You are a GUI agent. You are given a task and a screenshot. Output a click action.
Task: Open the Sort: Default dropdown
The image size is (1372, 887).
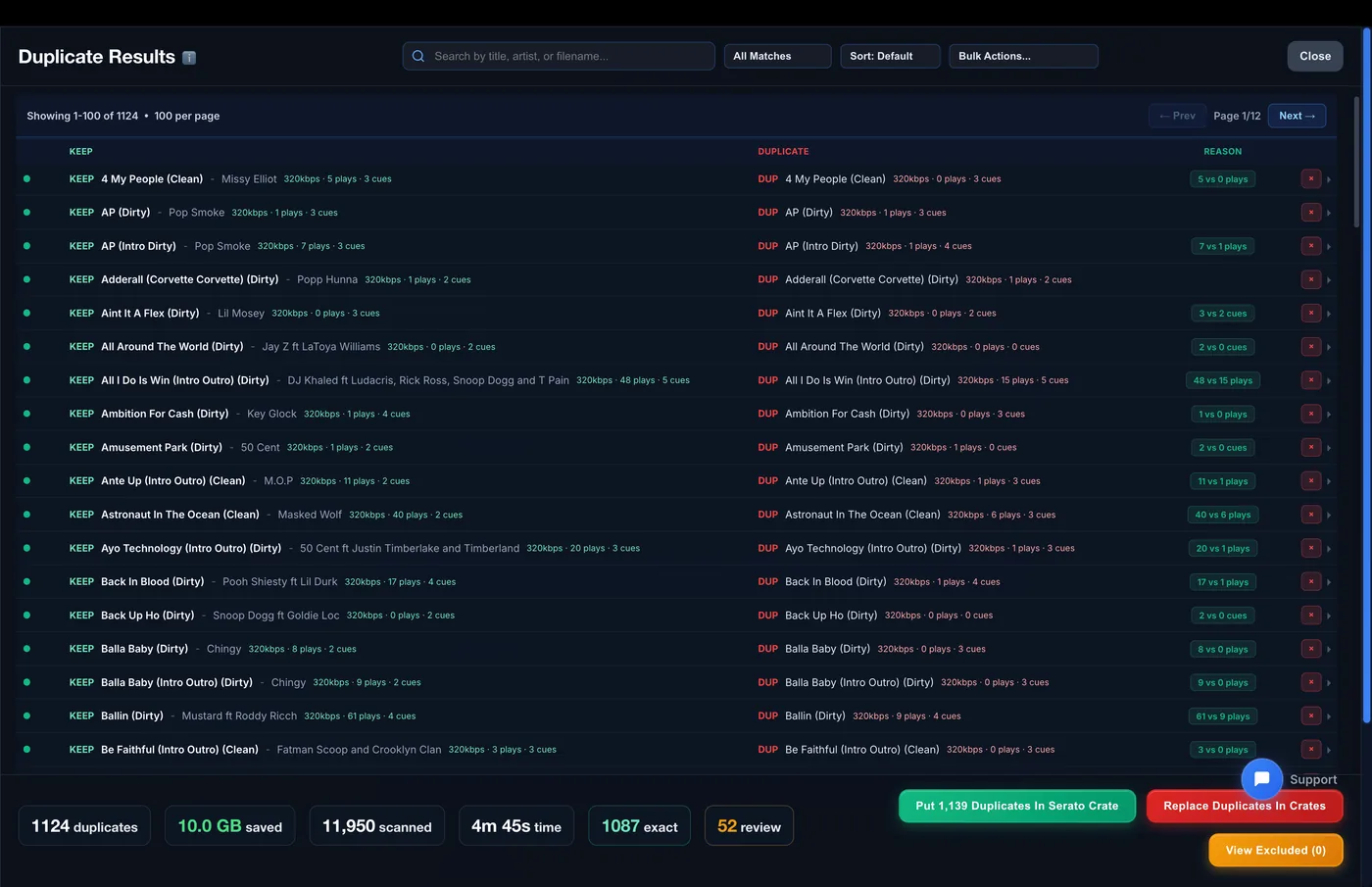click(890, 56)
